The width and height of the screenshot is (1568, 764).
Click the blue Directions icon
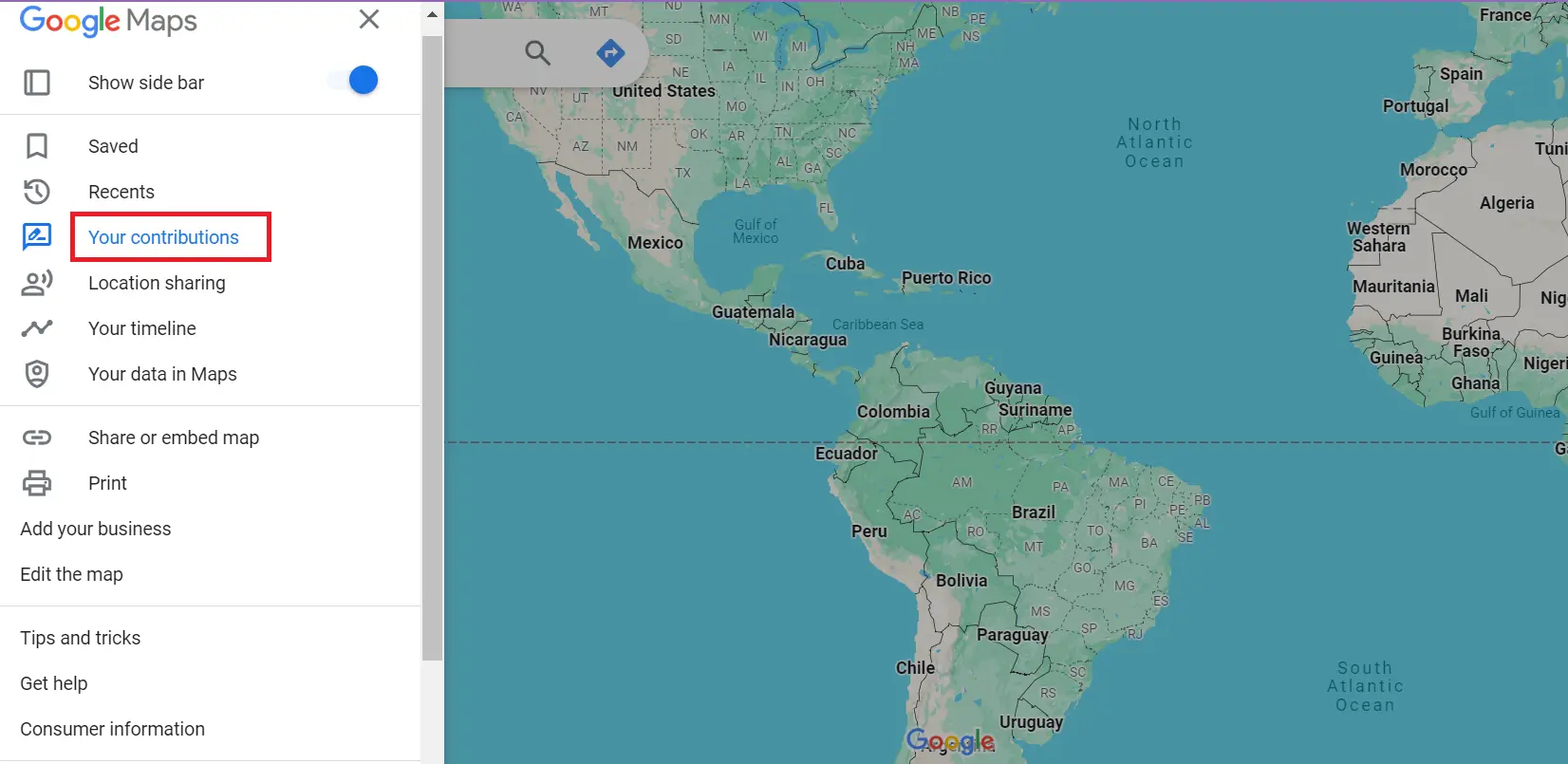point(610,53)
